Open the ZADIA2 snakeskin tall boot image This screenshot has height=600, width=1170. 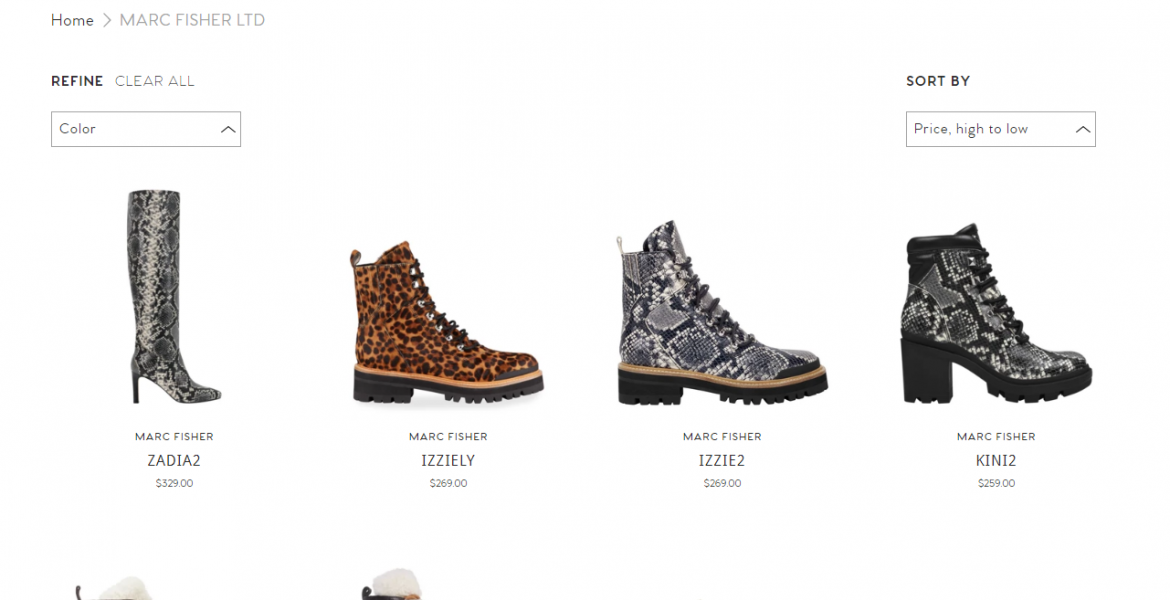click(x=175, y=296)
